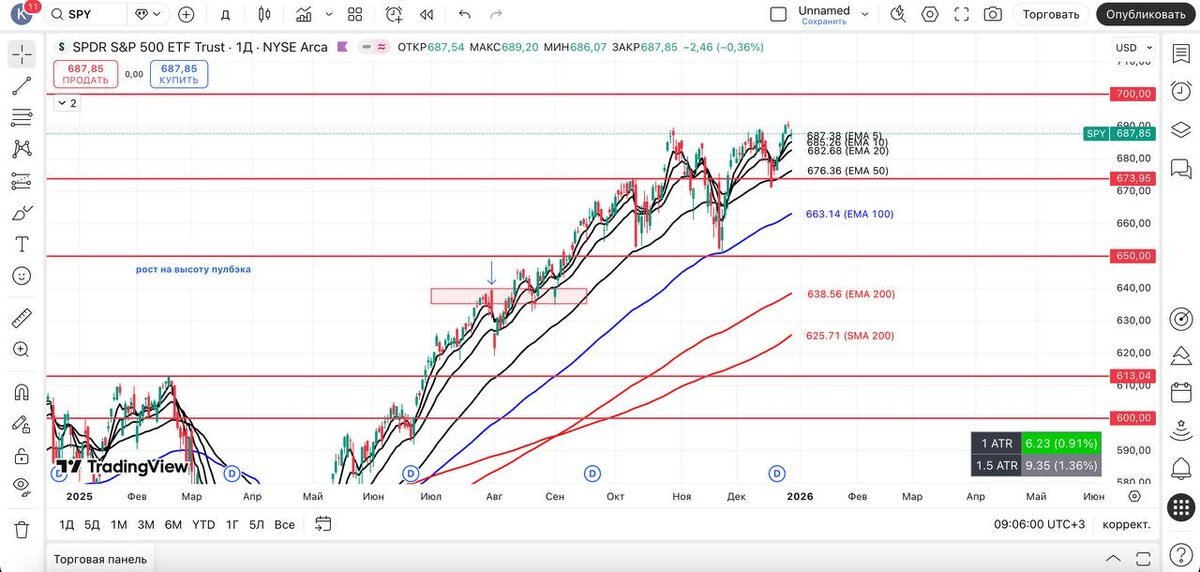Open the indicator templates grid icon

click(355, 14)
